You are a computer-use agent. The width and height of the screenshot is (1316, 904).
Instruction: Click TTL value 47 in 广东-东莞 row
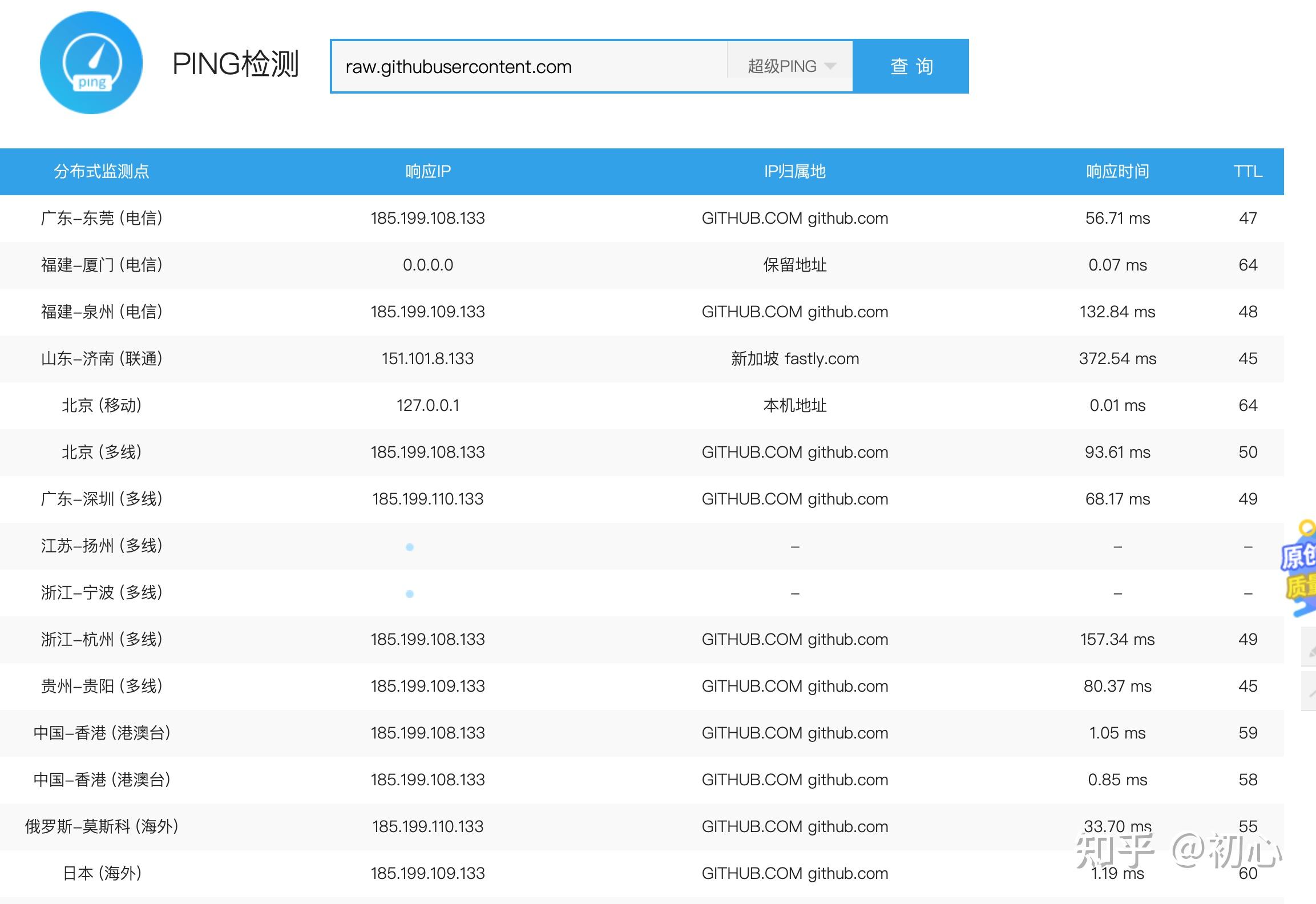(1248, 218)
